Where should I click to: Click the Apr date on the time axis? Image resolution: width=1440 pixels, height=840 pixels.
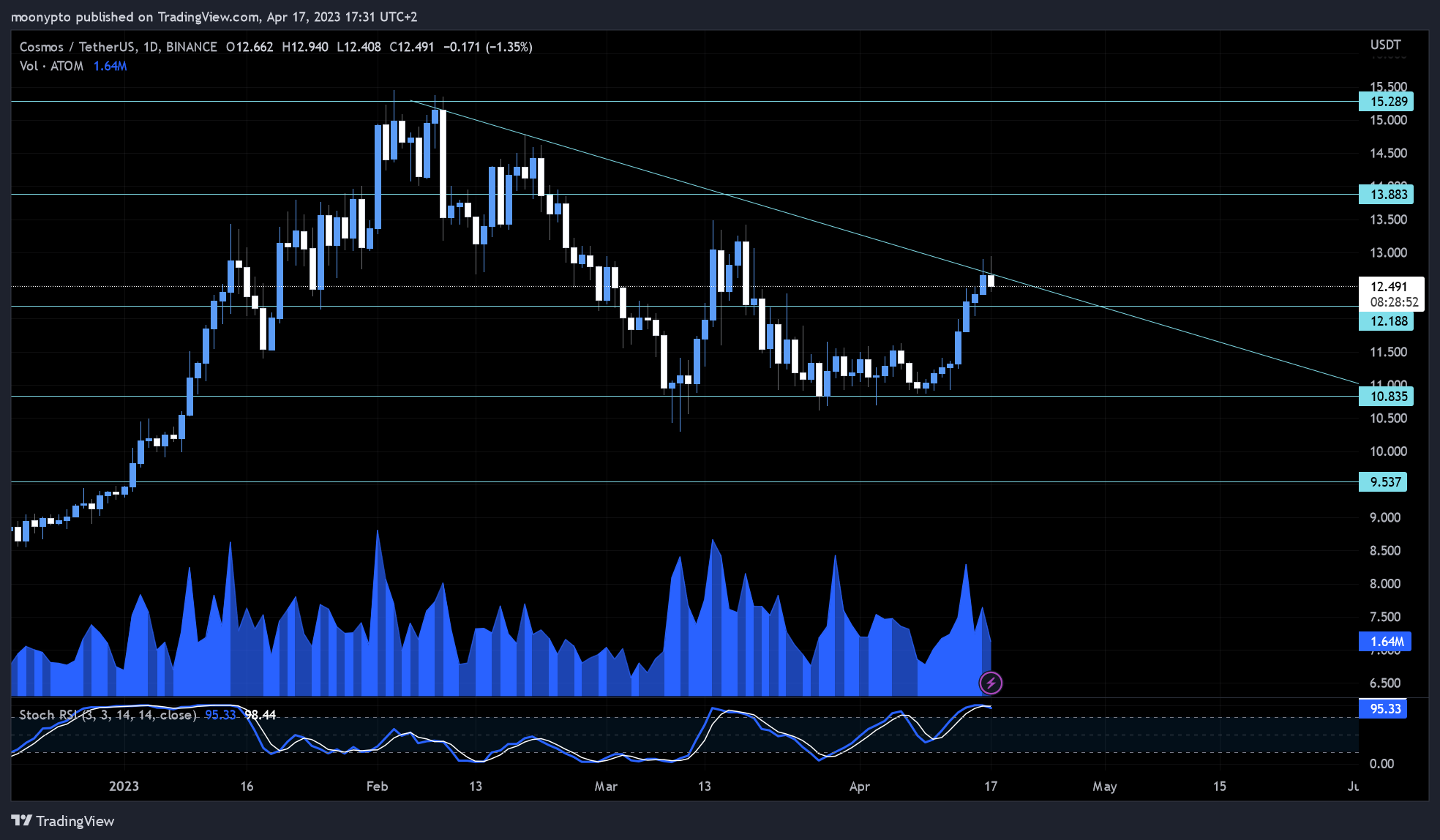coord(860,787)
